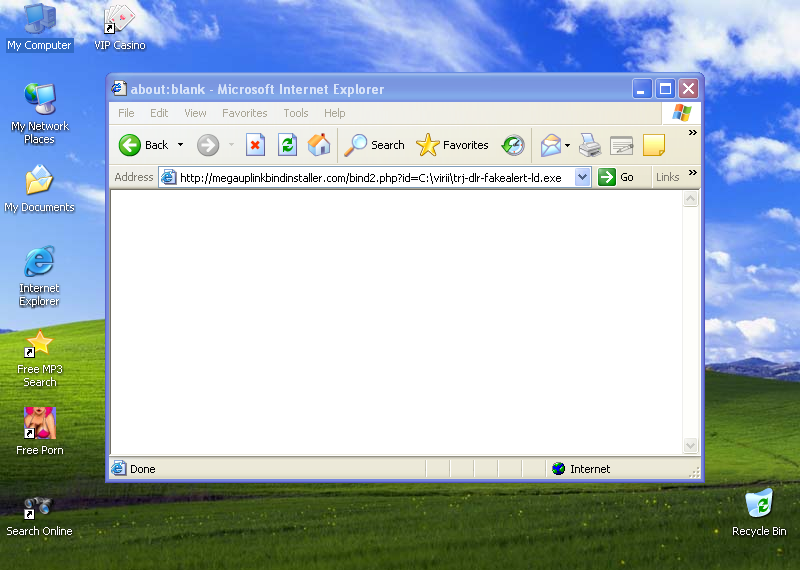
Task: Click the scrollbar down arrow
Action: click(690, 445)
